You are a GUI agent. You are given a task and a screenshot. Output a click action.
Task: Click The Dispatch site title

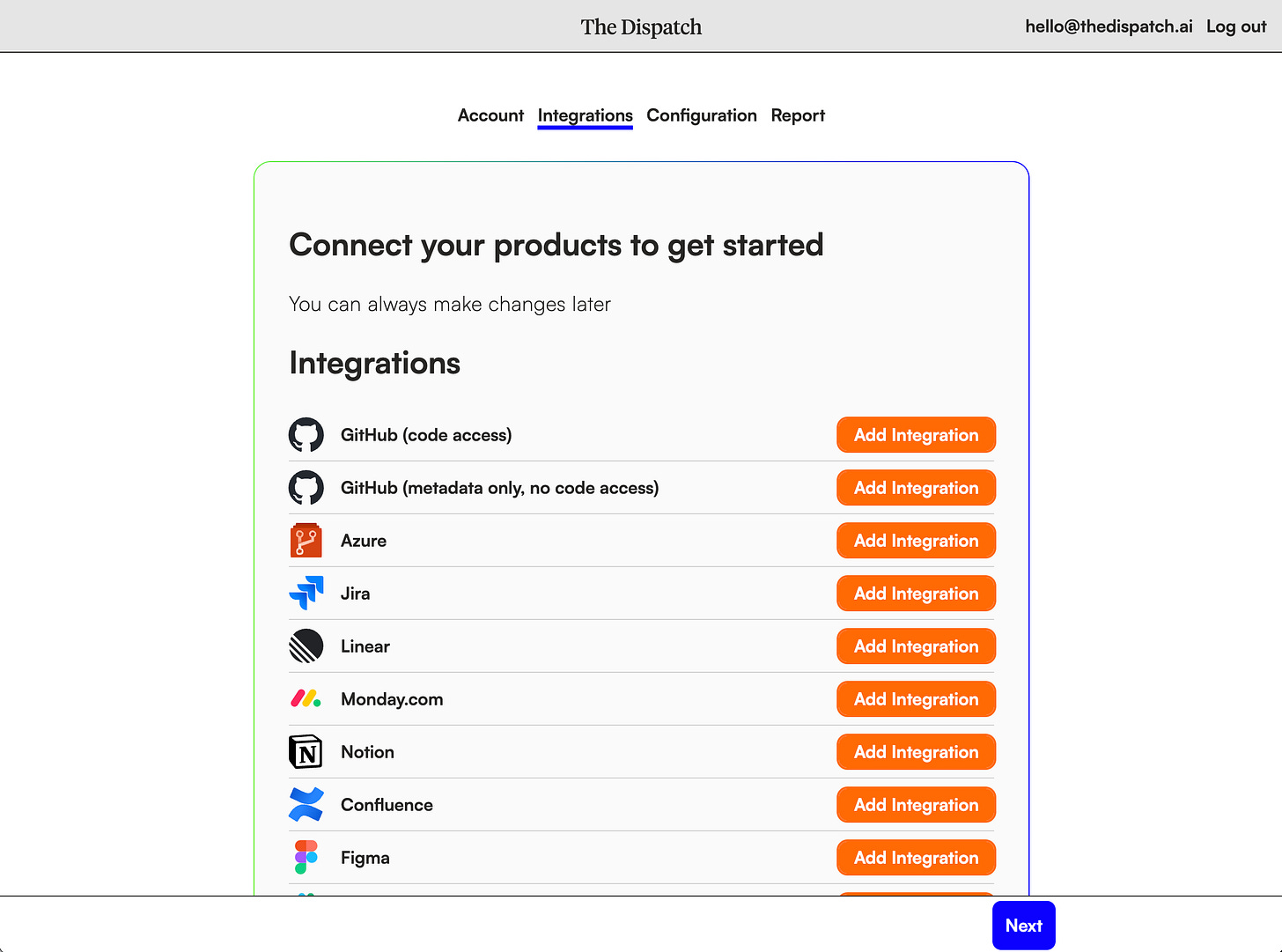[641, 27]
